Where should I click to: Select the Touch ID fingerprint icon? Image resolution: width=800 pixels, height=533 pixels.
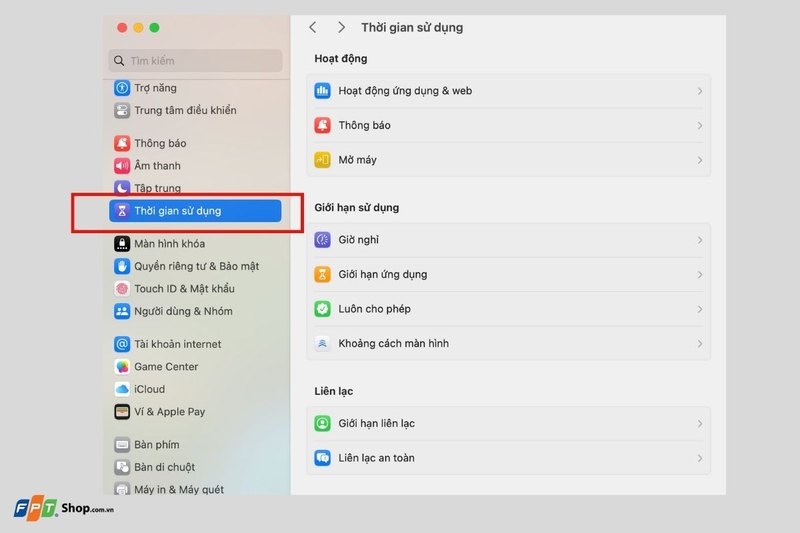pyautogui.click(x=122, y=289)
